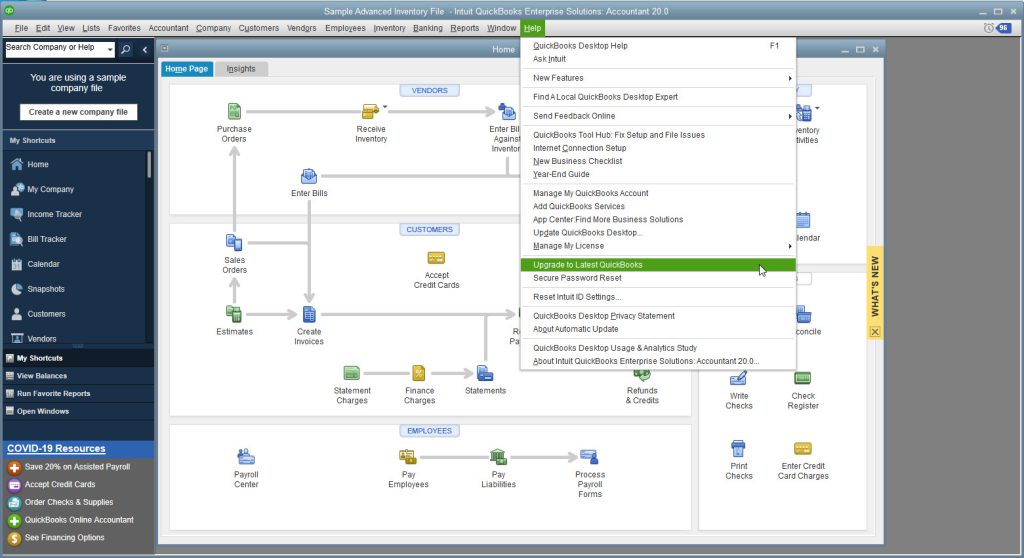Select Year-End Guide menu item
1024x558 pixels.
(x=658, y=174)
